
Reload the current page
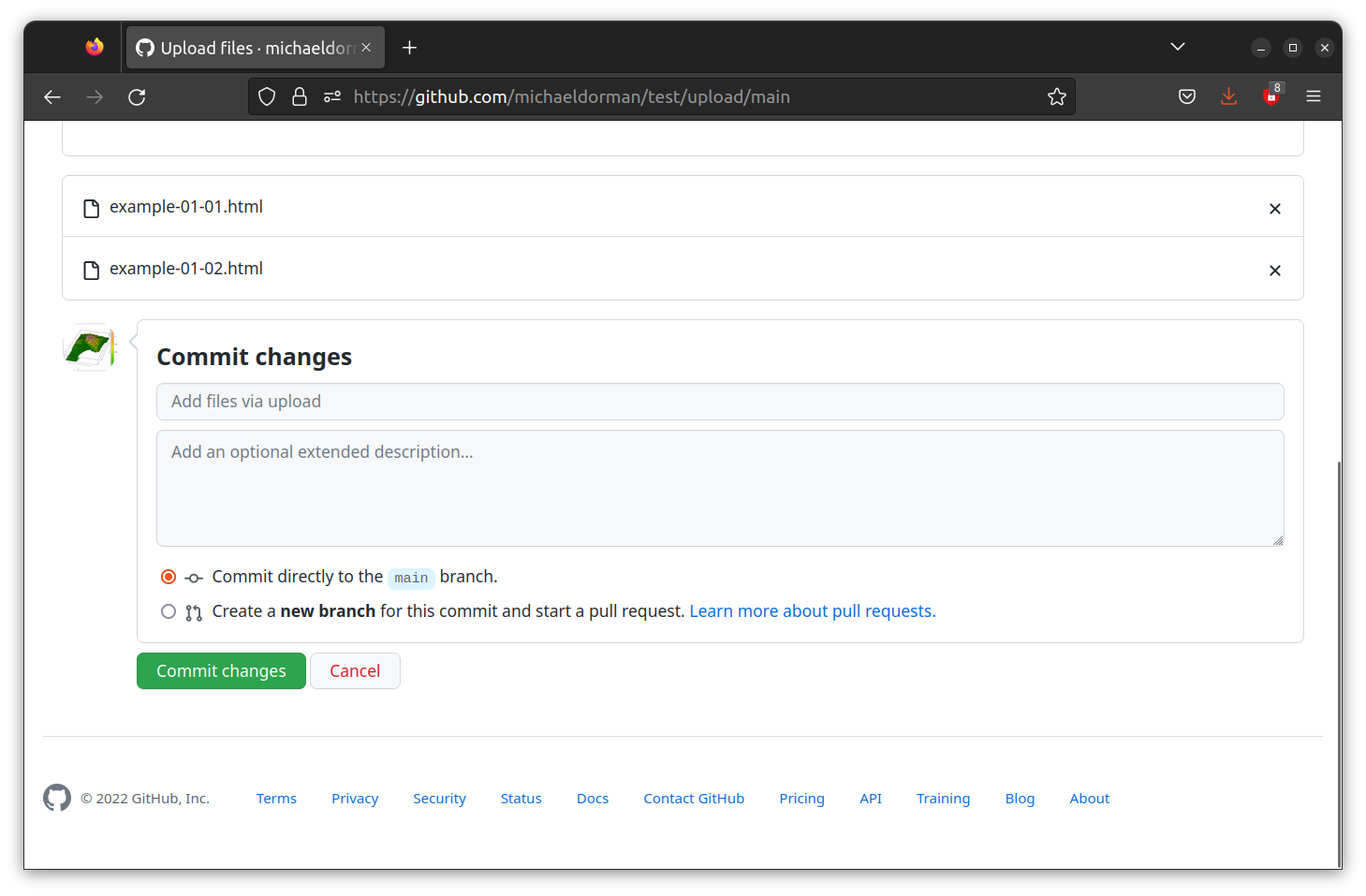pyautogui.click(x=137, y=96)
